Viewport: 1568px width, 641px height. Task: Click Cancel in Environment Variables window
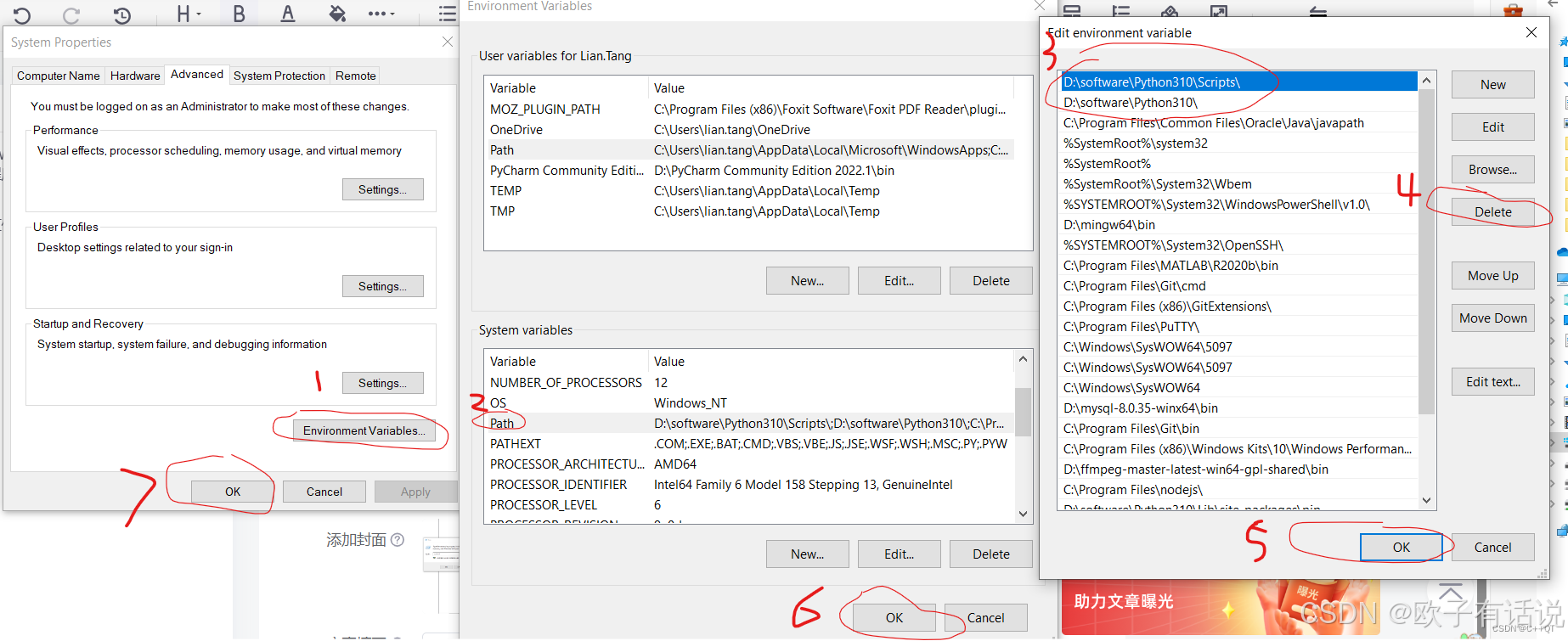click(986, 618)
